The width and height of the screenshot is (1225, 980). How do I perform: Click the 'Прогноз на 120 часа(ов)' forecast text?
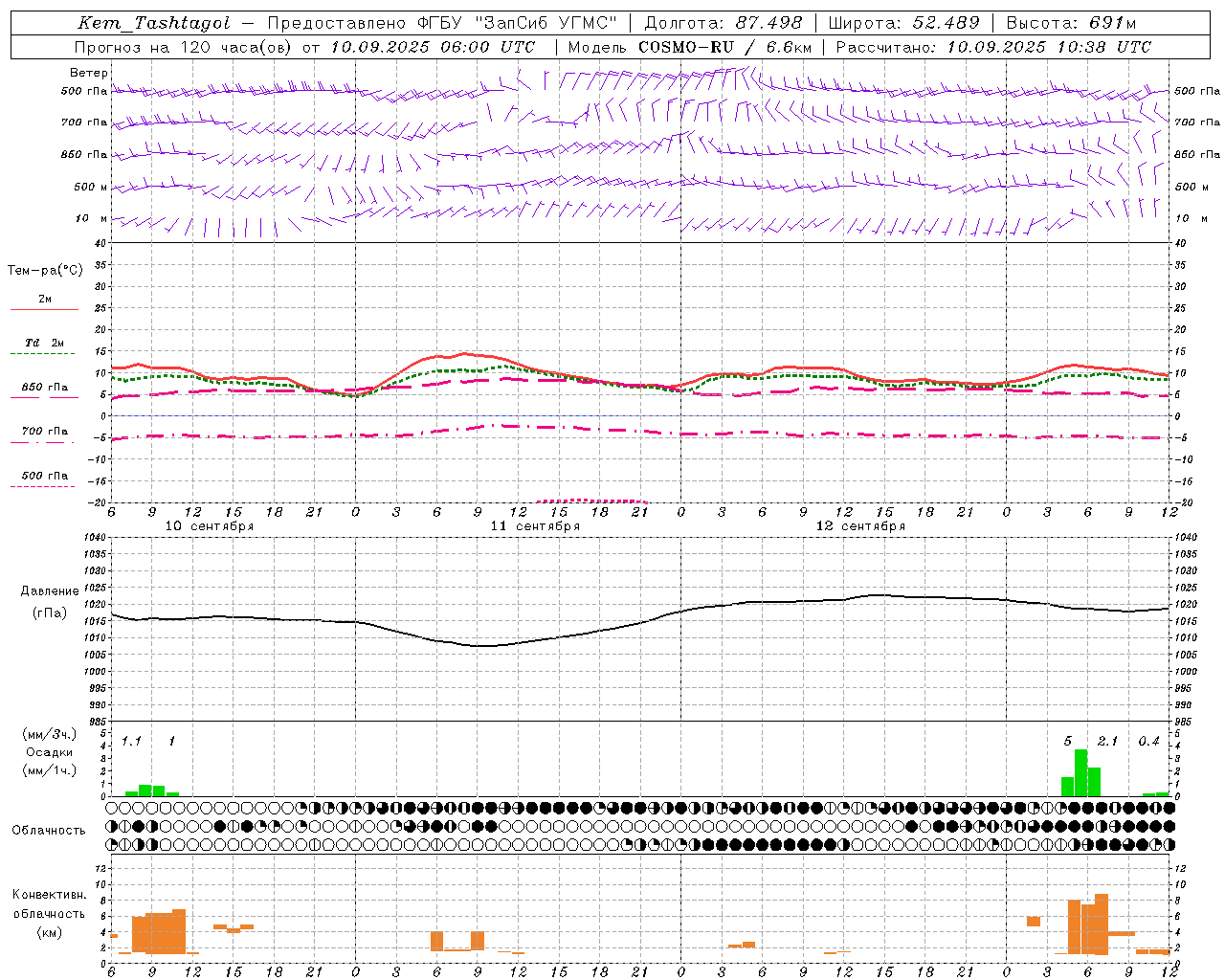[185, 47]
